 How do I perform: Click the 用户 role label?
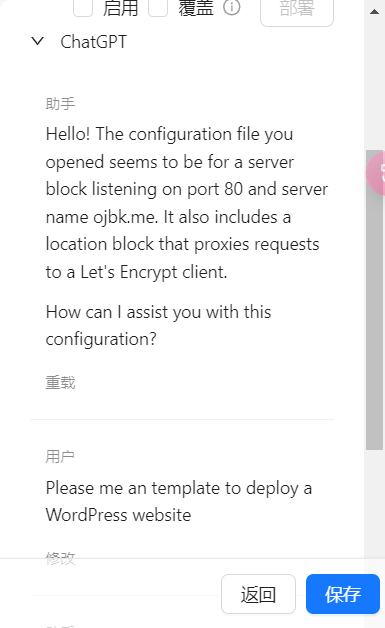pos(60,456)
